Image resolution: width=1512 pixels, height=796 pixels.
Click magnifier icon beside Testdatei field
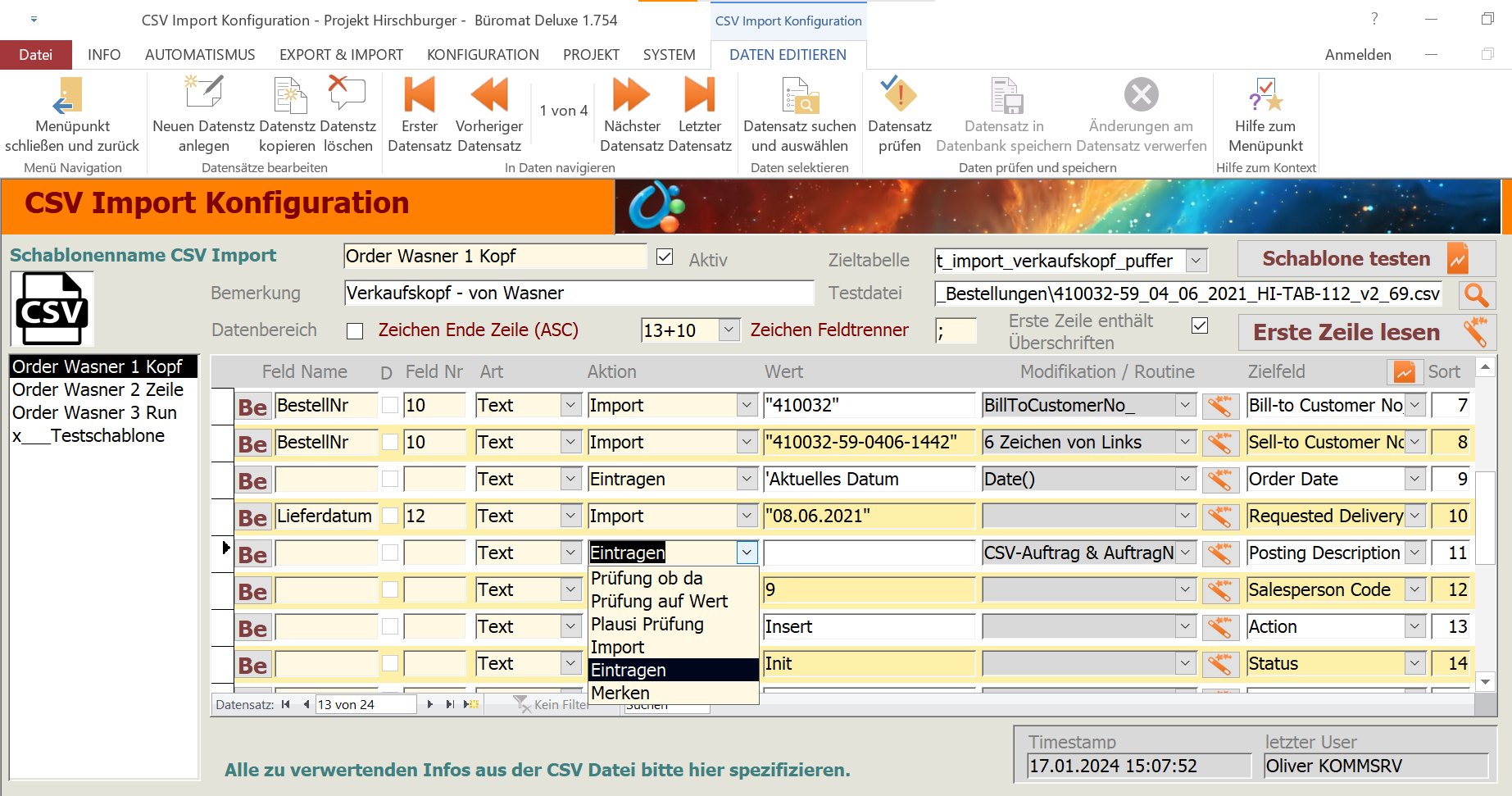coord(1477,295)
